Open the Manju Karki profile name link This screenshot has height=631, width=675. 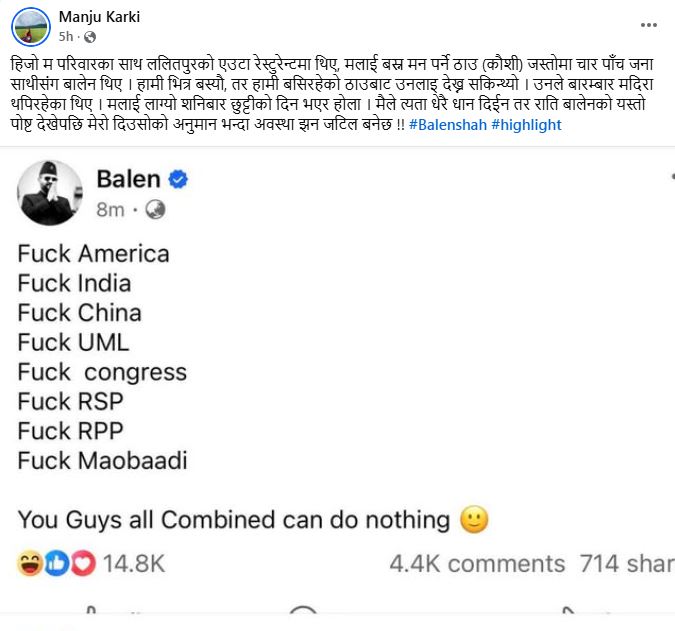97,16
